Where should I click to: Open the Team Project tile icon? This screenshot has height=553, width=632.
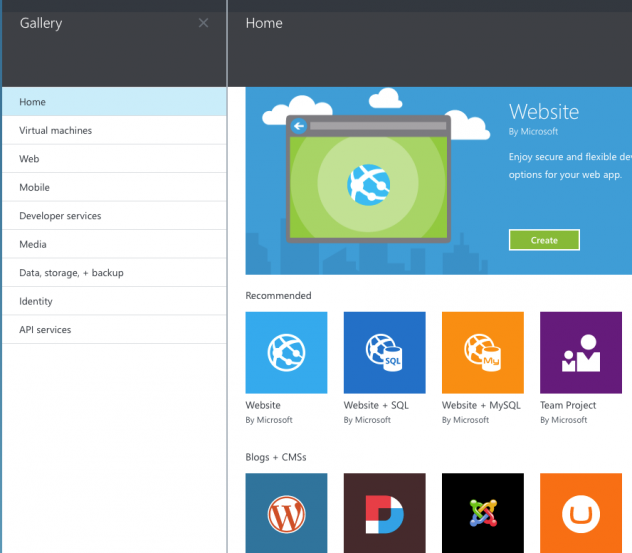[580, 352]
